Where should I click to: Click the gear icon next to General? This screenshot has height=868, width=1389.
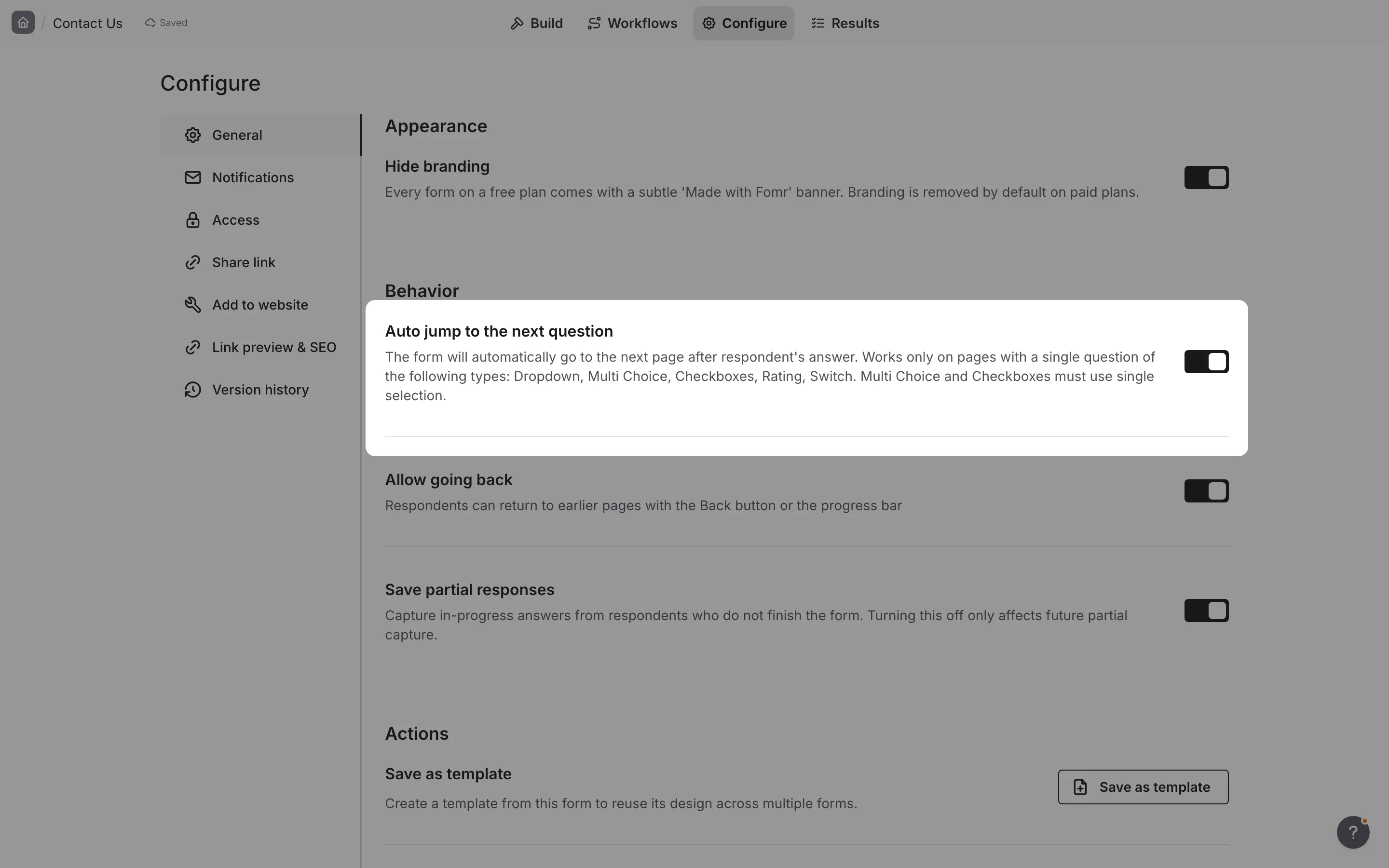[x=193, y=135]
